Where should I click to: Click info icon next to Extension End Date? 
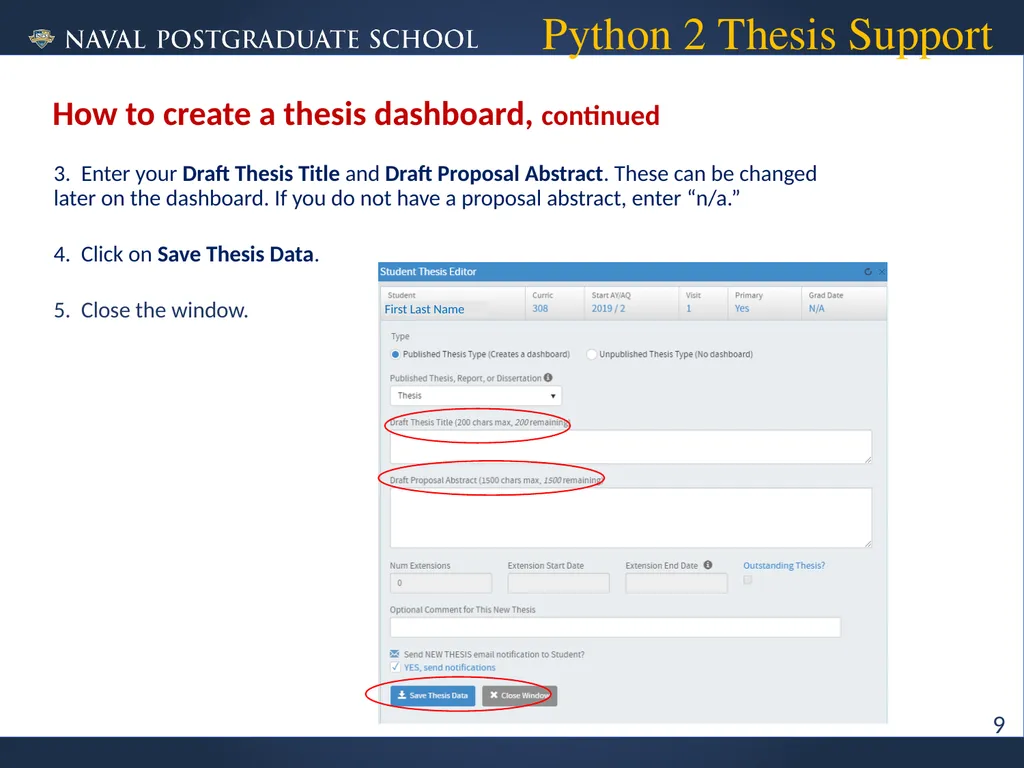tap(708, 565)
